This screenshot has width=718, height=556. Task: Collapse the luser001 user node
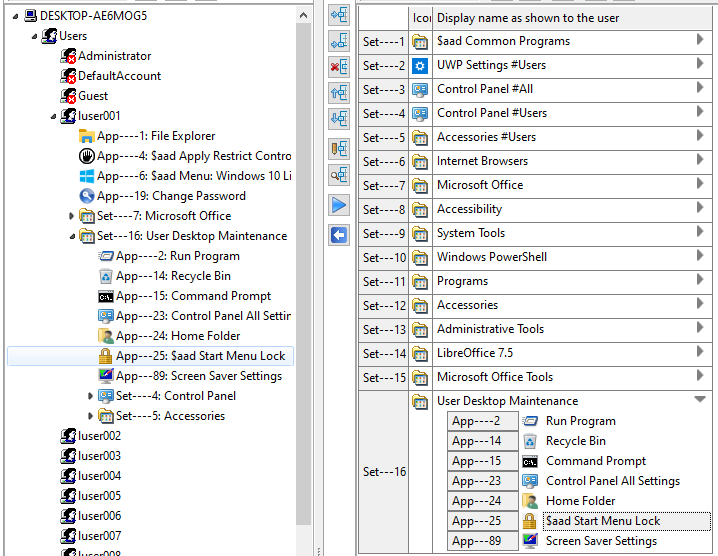tap(53, 116)
